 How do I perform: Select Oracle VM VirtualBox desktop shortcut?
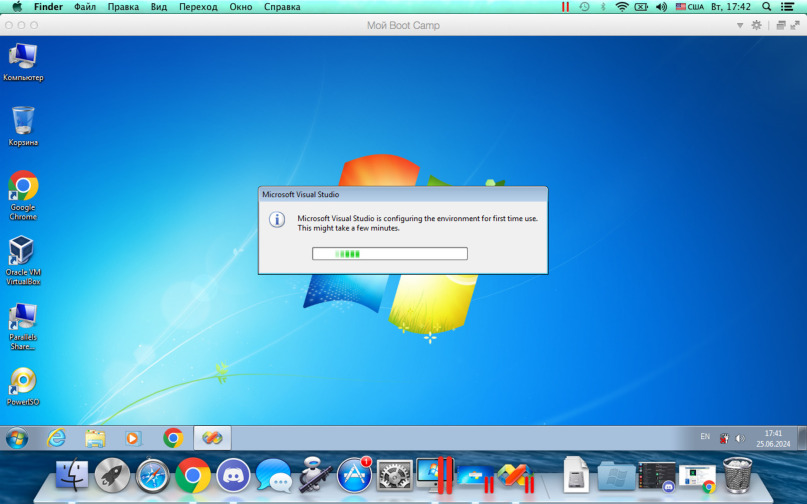23,260
